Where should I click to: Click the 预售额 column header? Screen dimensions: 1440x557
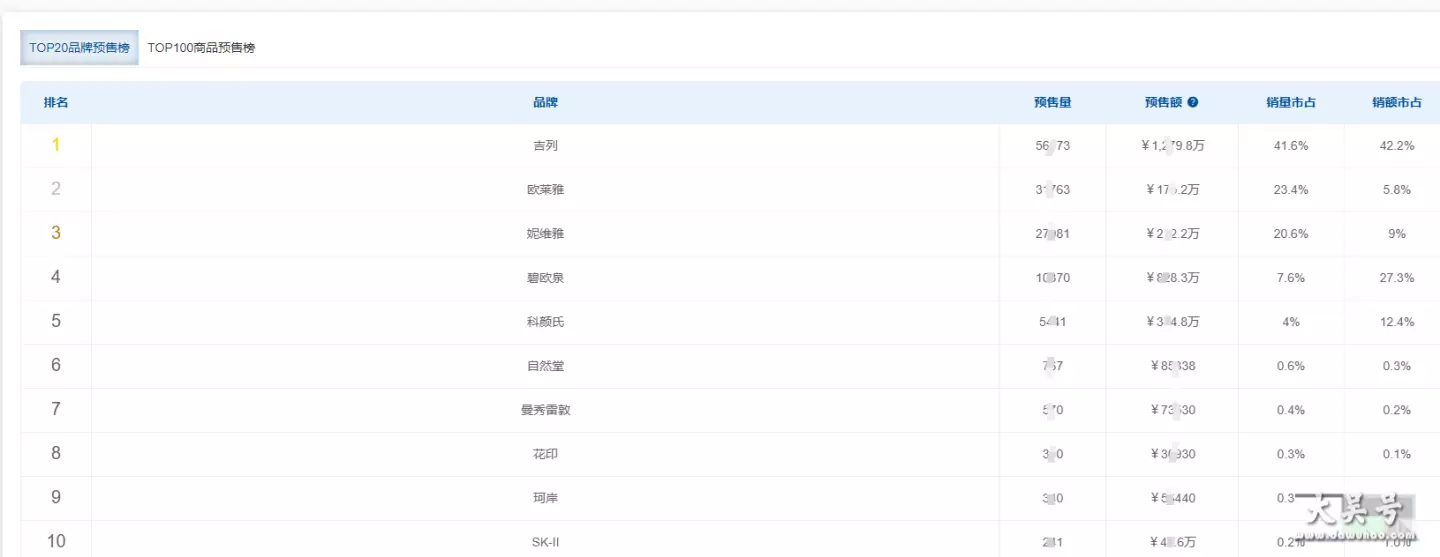[x=1164, y=102]
